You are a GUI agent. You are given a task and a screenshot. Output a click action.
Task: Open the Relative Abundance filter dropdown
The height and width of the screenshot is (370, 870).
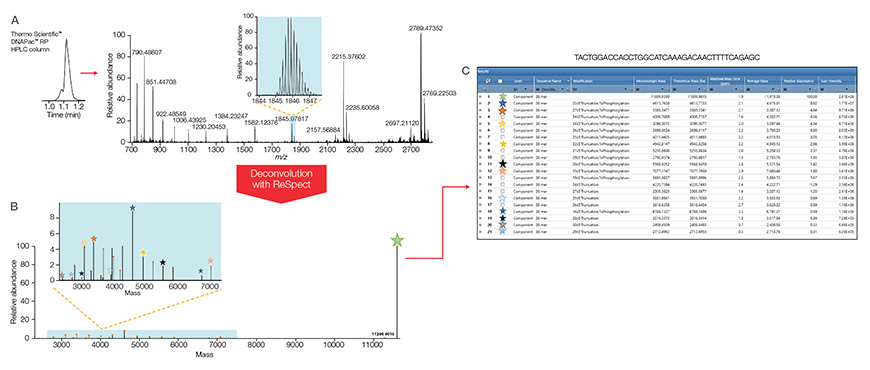tap(810, 89)
